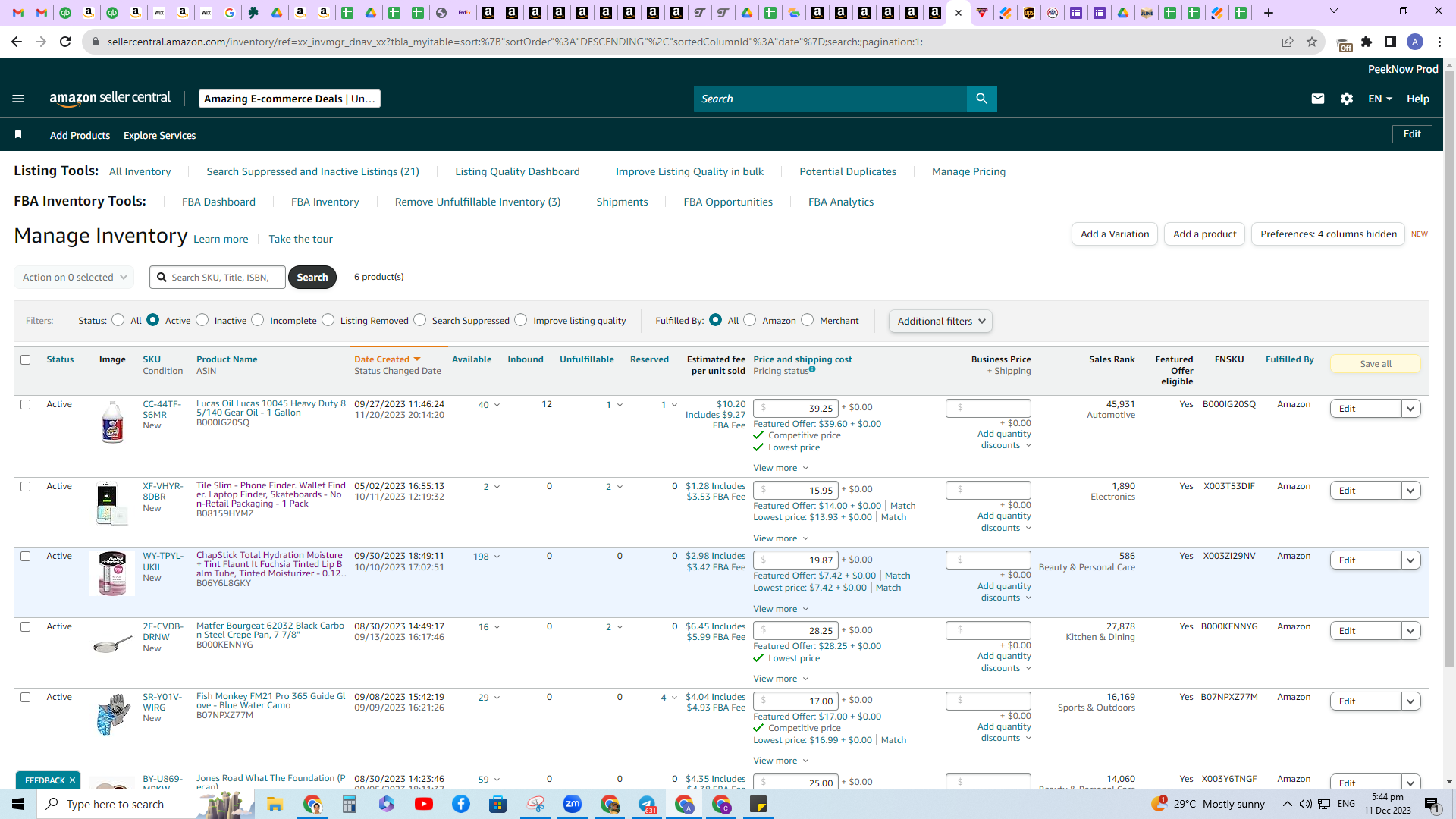Open YouTube from the taskbar

pos(424,804)
